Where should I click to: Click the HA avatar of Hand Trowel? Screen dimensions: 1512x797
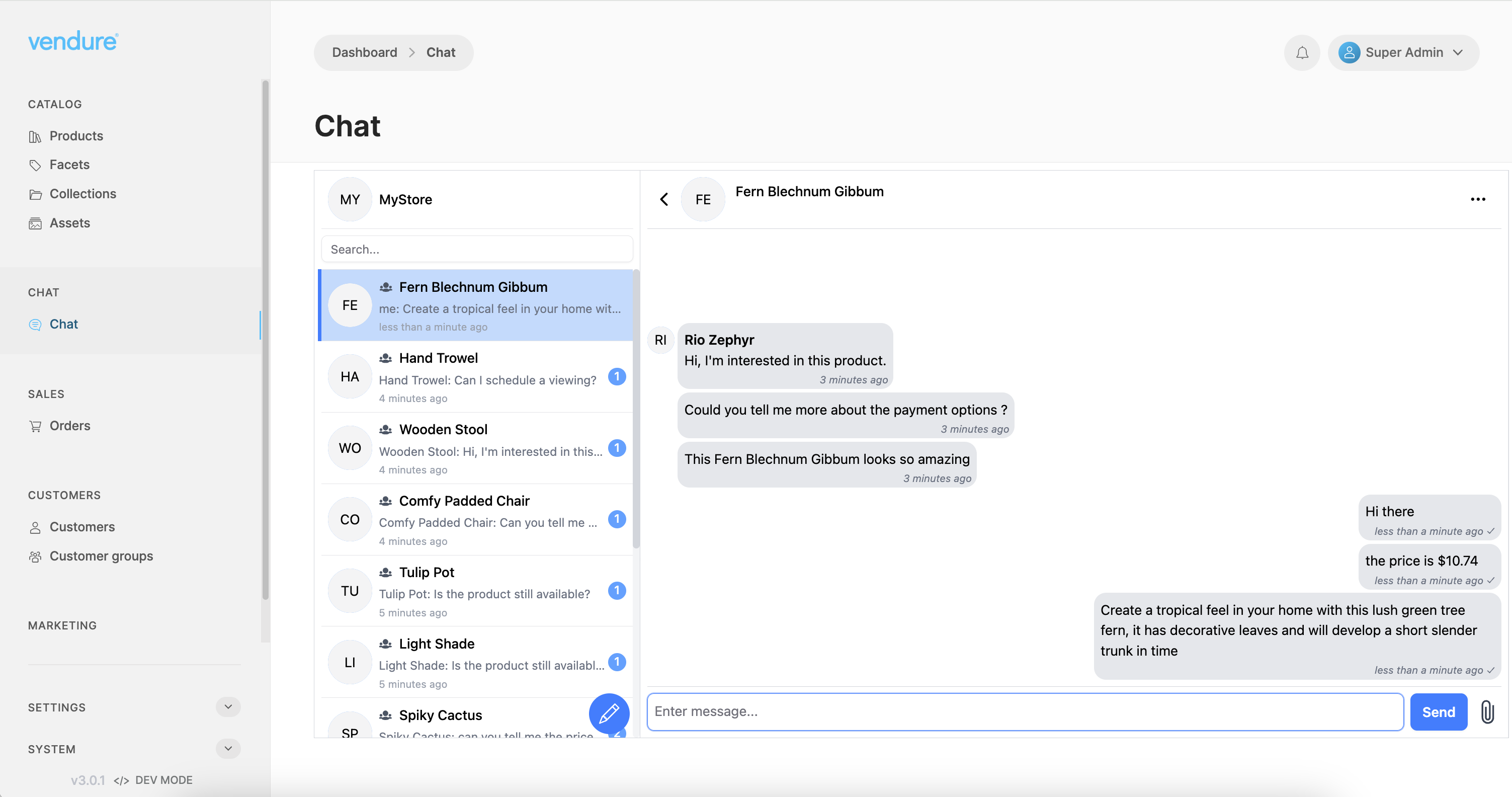pyautogui.click(x=350, y=376)
